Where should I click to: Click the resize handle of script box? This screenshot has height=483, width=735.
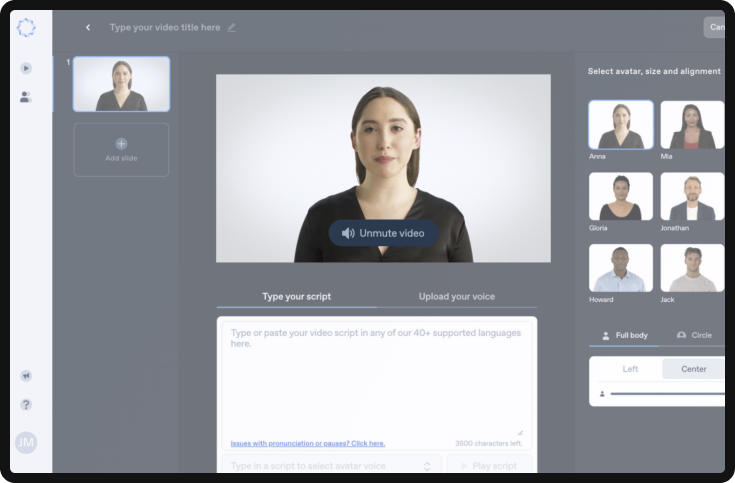click(x=520, y=433)
